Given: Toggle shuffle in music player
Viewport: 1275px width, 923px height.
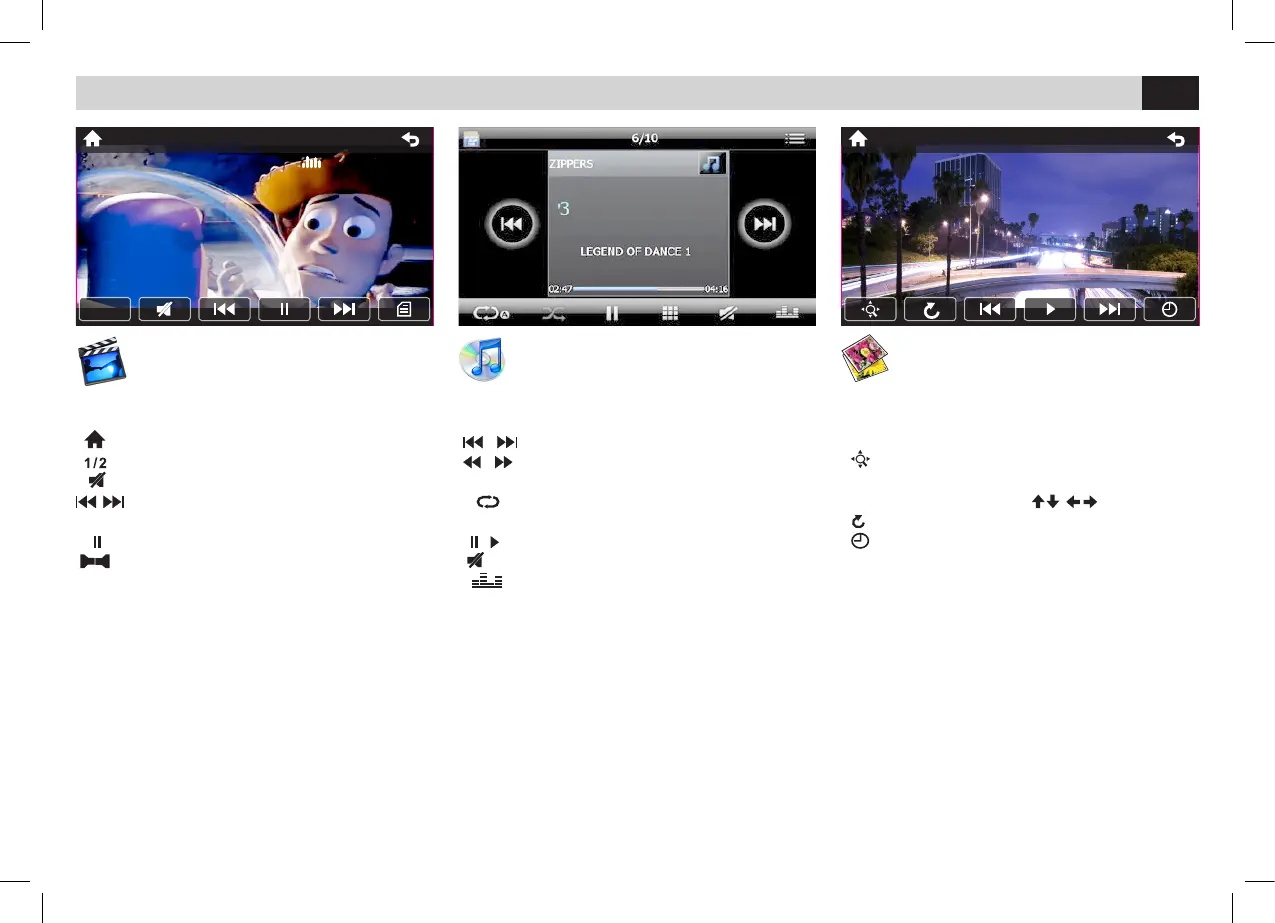Looking at the screenshot, I should pos(553,313).
